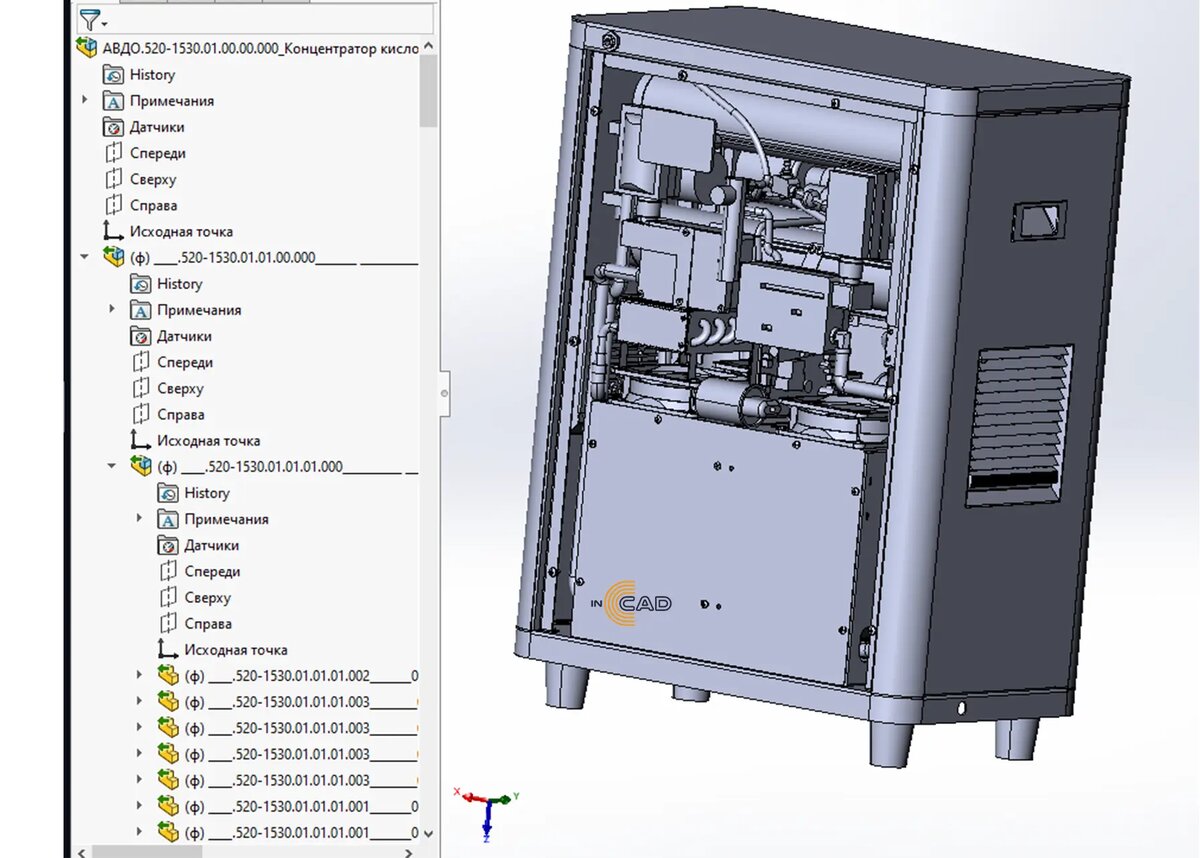Viewport: 1200px width, 858px height.
Task: Select nested subassembly 520-1530.01.01.01.000 icon
Action: coord(141,466)
